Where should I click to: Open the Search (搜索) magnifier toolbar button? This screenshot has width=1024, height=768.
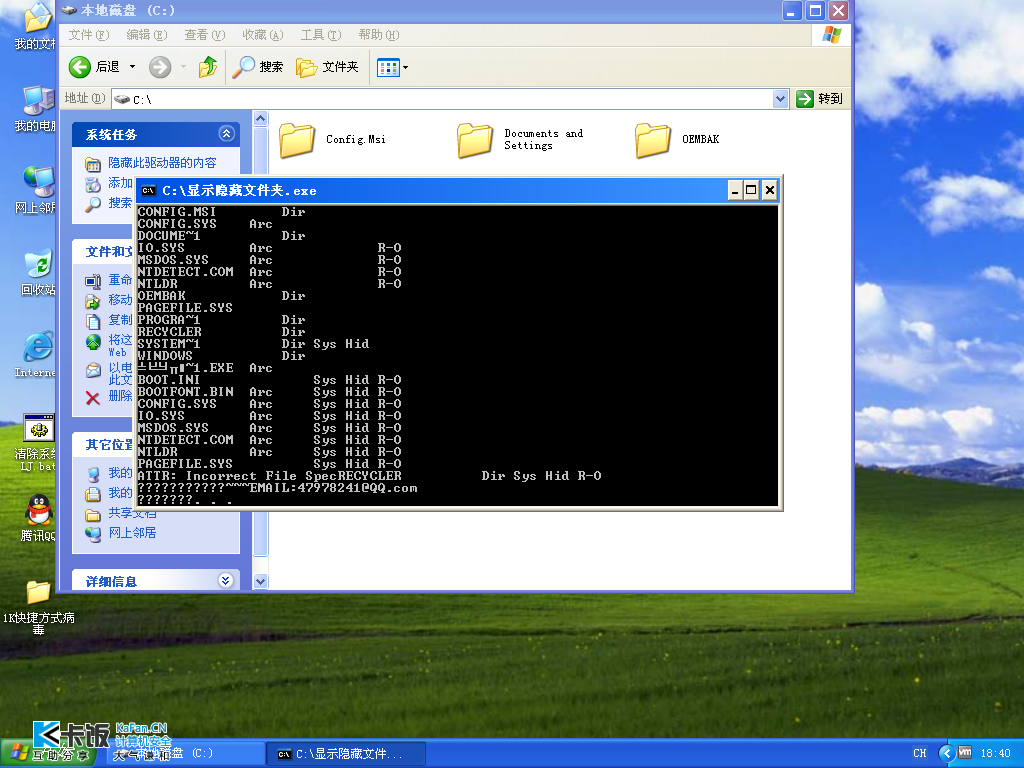(x=258, y=67)
